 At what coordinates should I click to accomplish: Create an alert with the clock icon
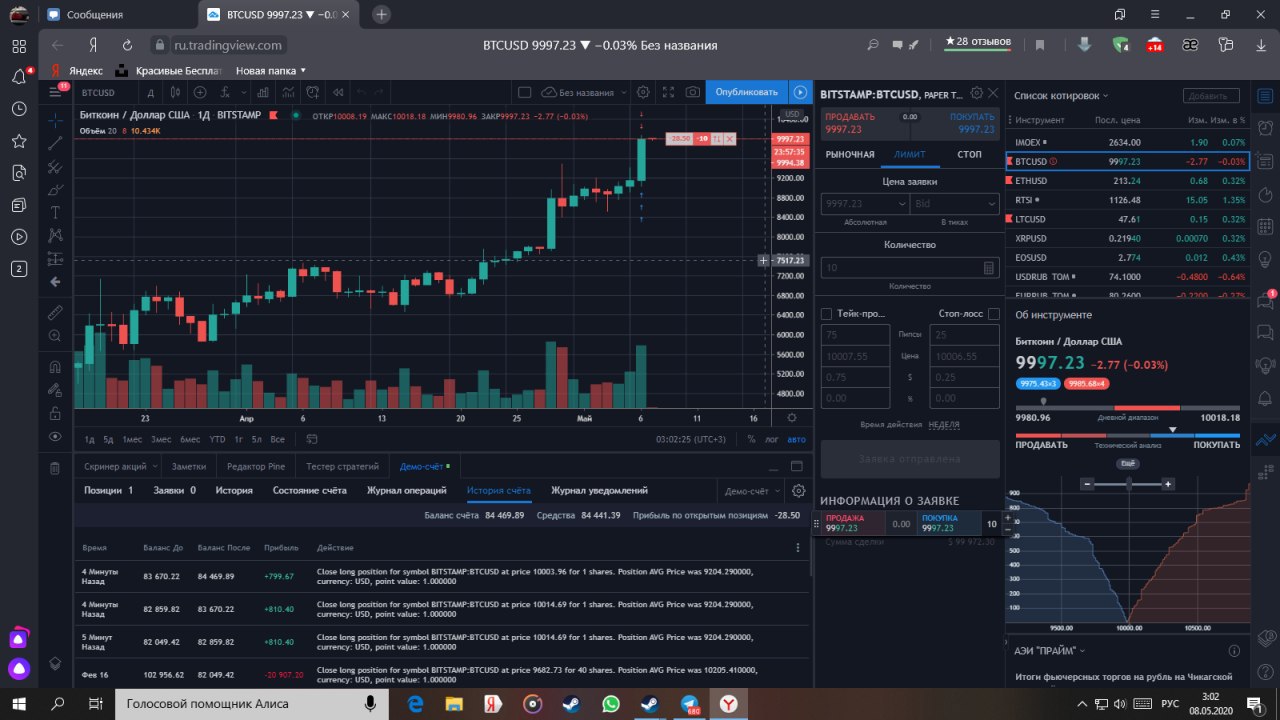[313, 92]
